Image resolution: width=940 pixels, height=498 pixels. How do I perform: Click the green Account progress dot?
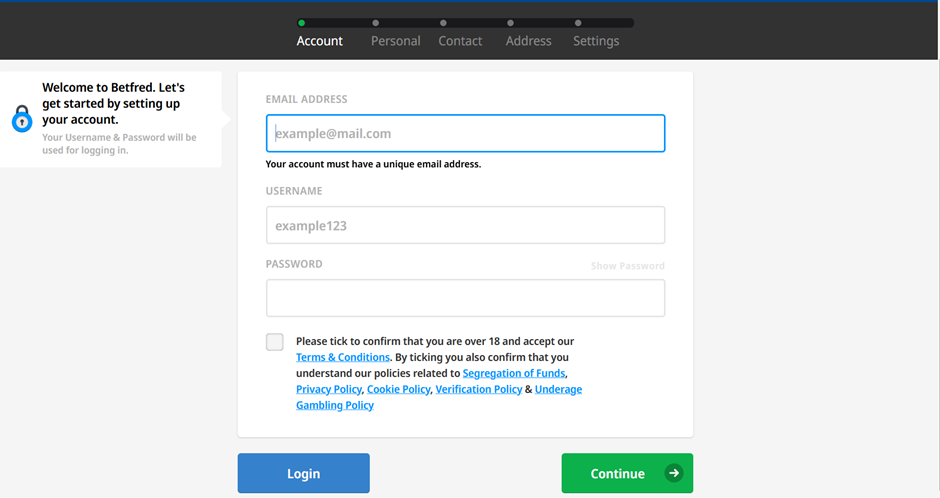click(302, 23)
